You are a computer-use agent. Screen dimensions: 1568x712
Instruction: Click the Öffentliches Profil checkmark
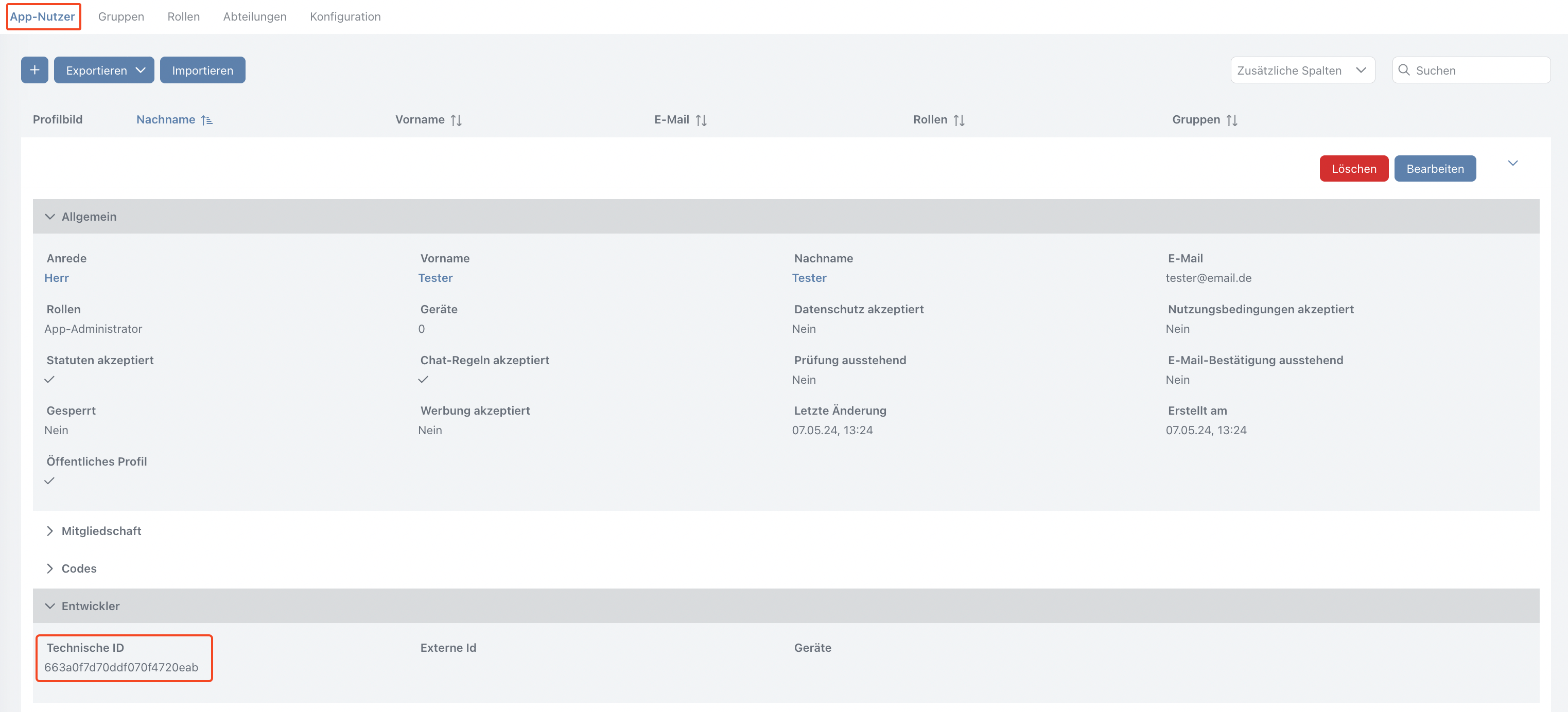pyautogui.click(x=50, y=480)
